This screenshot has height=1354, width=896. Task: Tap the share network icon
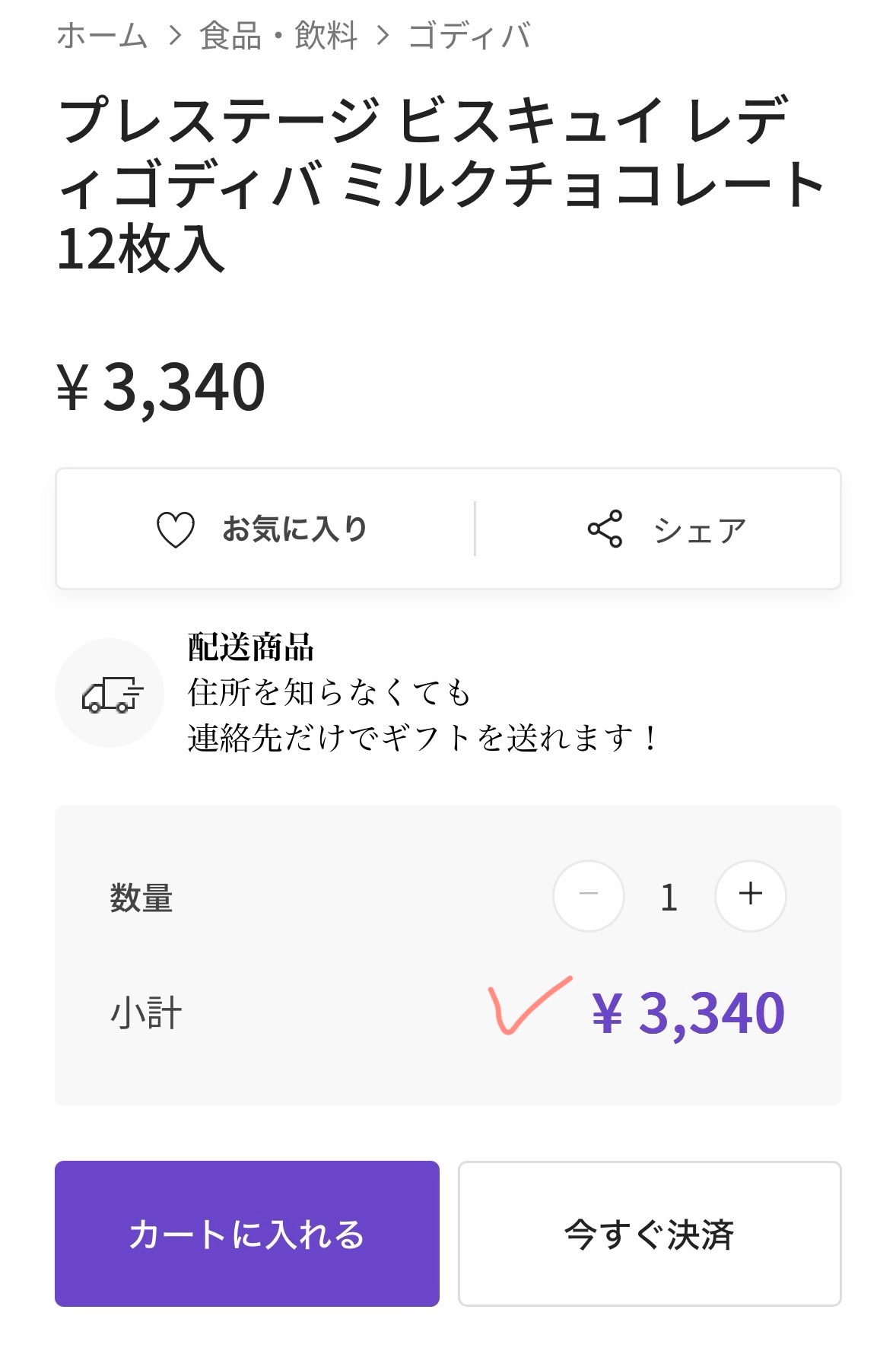605,529
